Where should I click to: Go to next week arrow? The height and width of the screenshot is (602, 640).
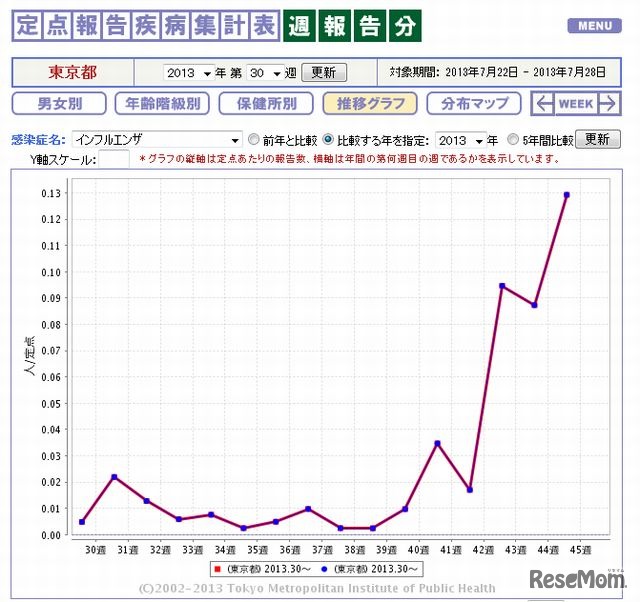(609, 104)
